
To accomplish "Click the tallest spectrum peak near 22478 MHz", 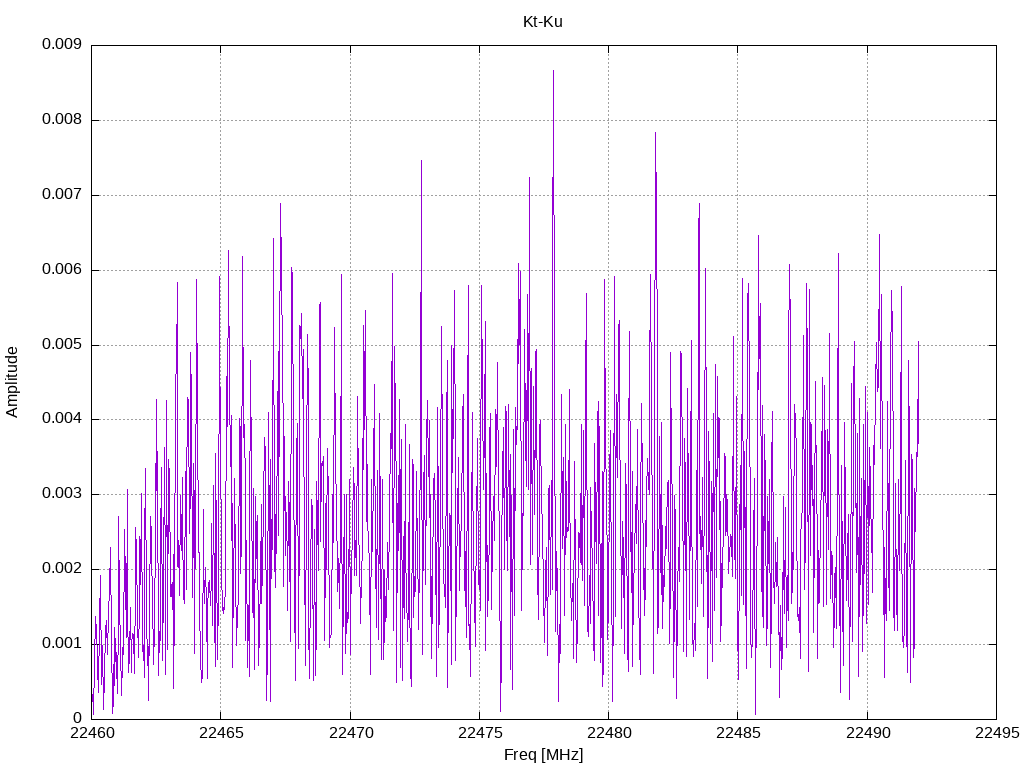I will click(553, 72).
